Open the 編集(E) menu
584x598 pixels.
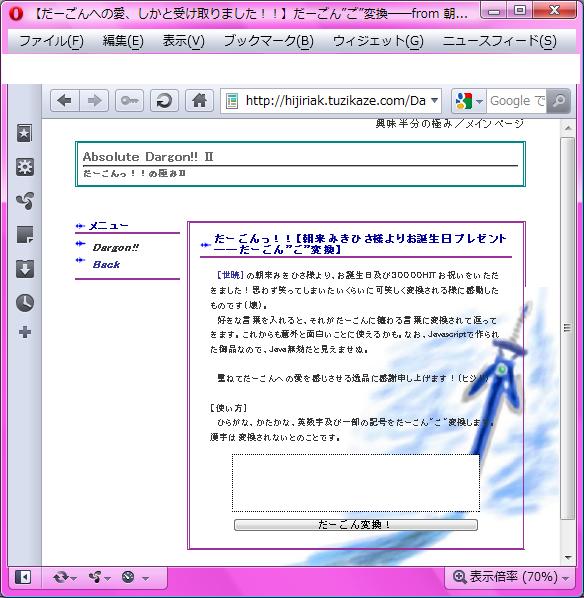click(123, 41)
